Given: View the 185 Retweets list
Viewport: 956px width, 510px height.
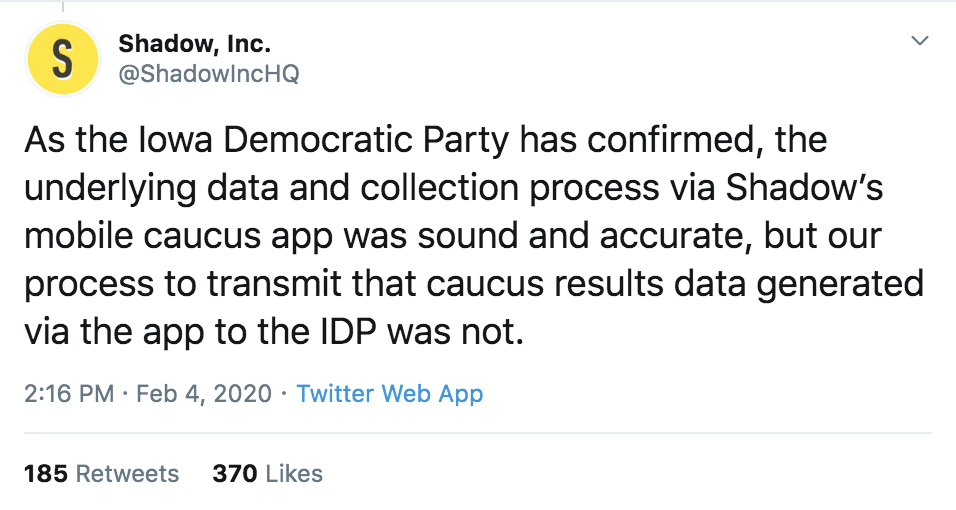Looking at the screenshot, I should click(x=101, y=473).
